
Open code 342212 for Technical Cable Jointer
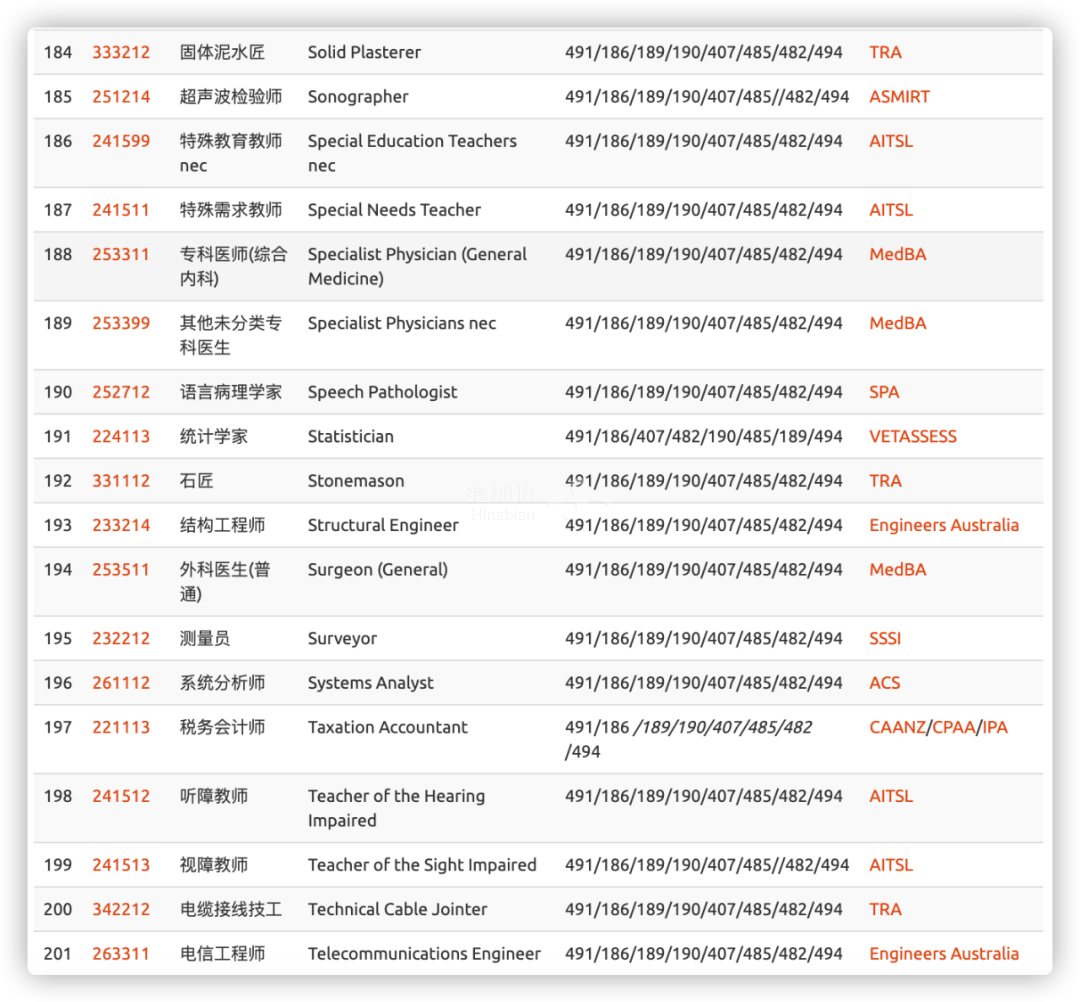121,909
